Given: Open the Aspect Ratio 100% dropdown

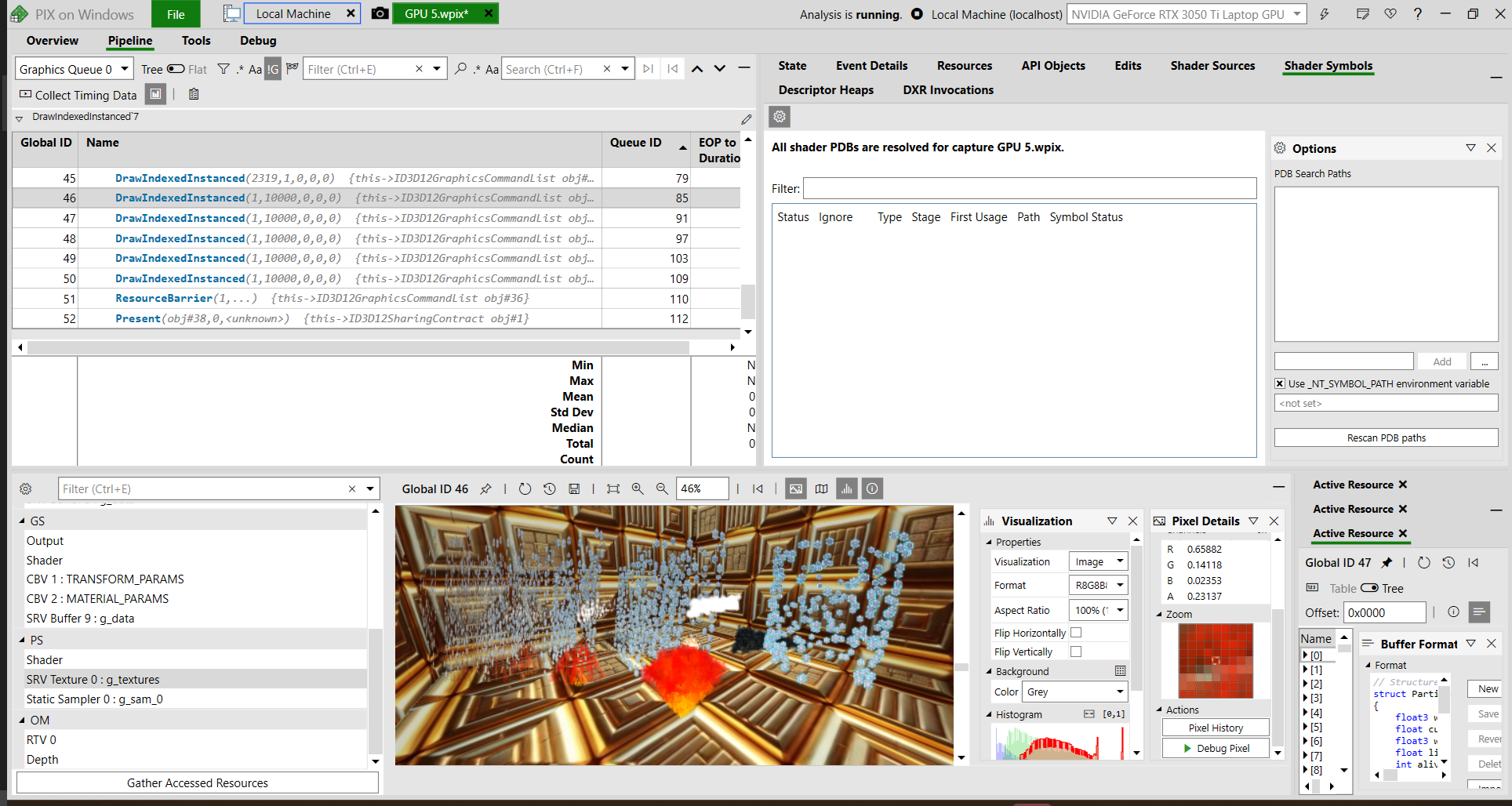Looking at the screenshot, I should (1099, 610).
